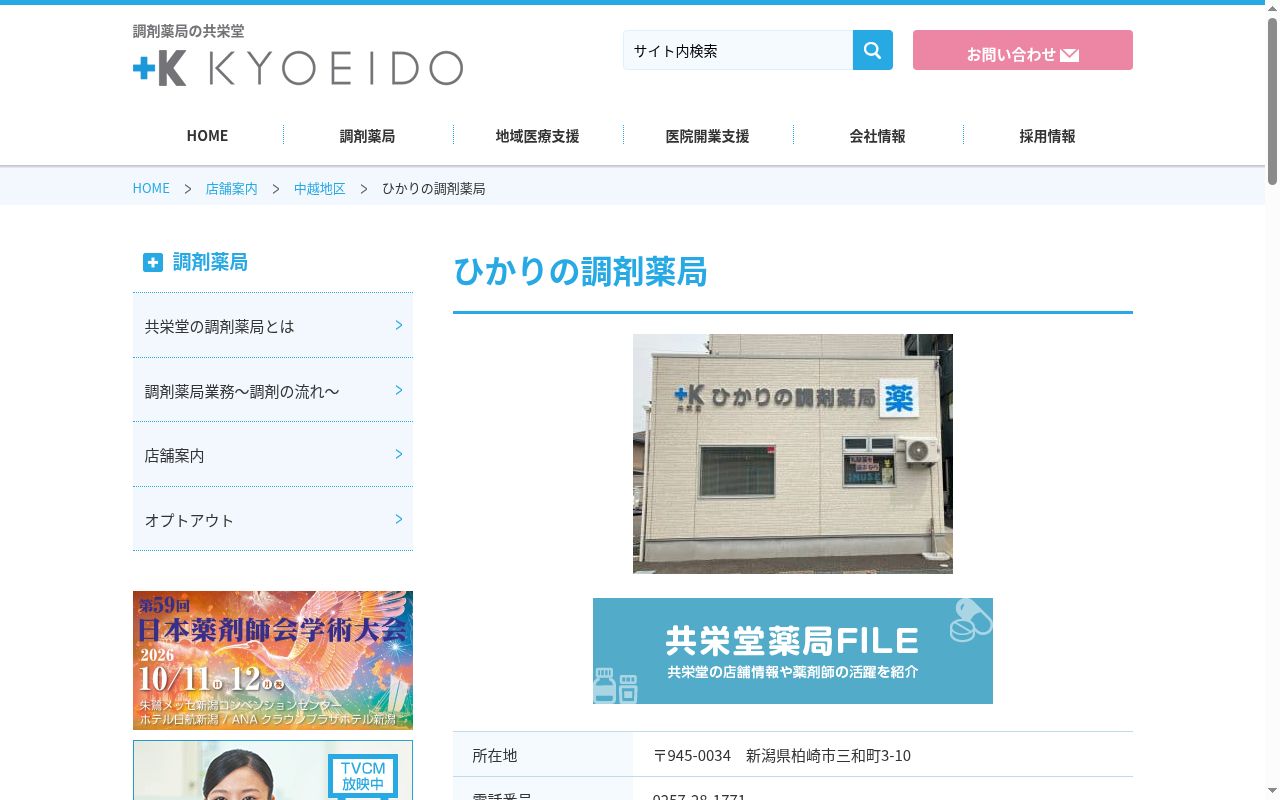Go to HOME breadcrumb link

point(151,188)
